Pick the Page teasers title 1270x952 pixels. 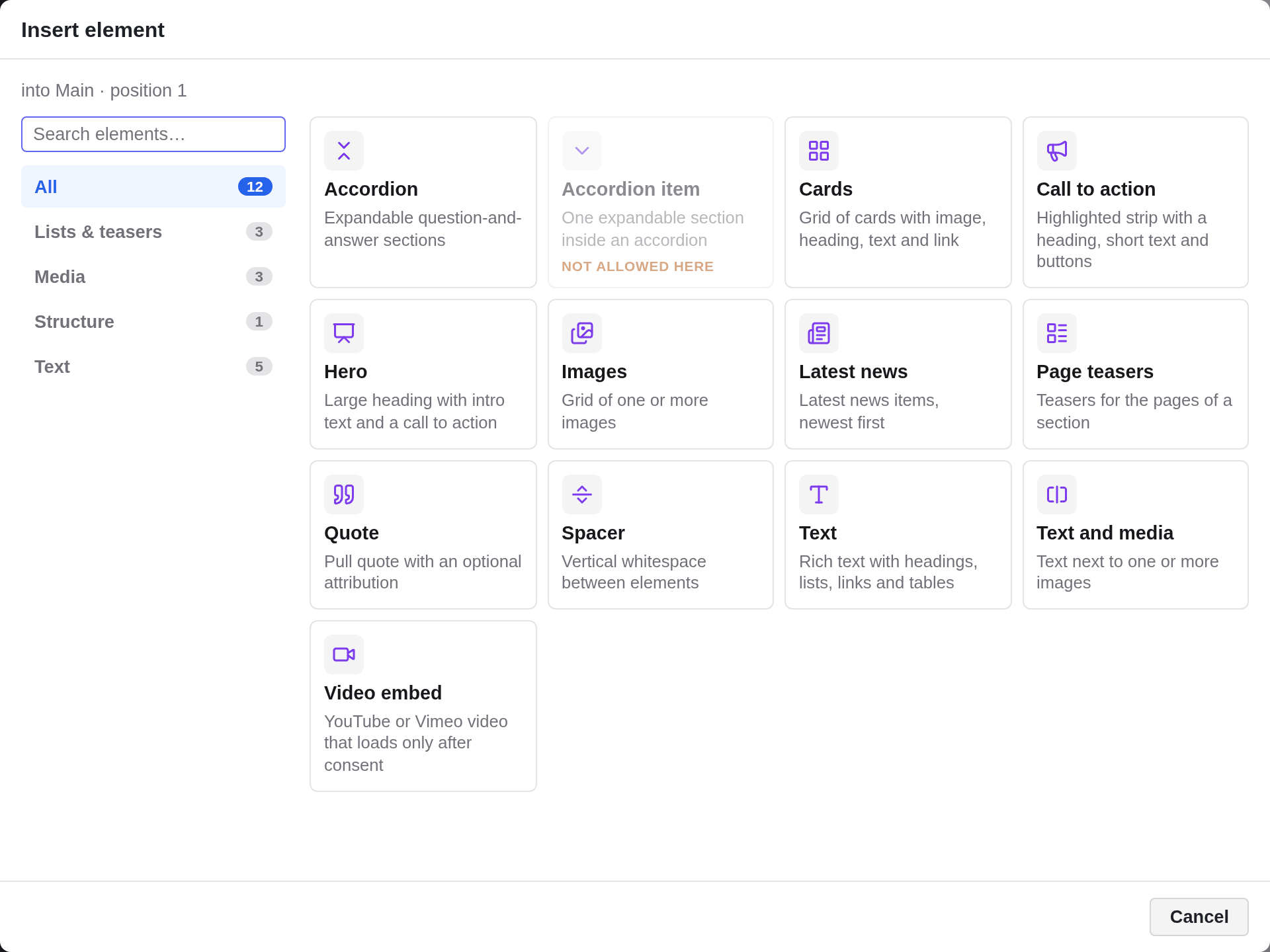[1095, 372]
